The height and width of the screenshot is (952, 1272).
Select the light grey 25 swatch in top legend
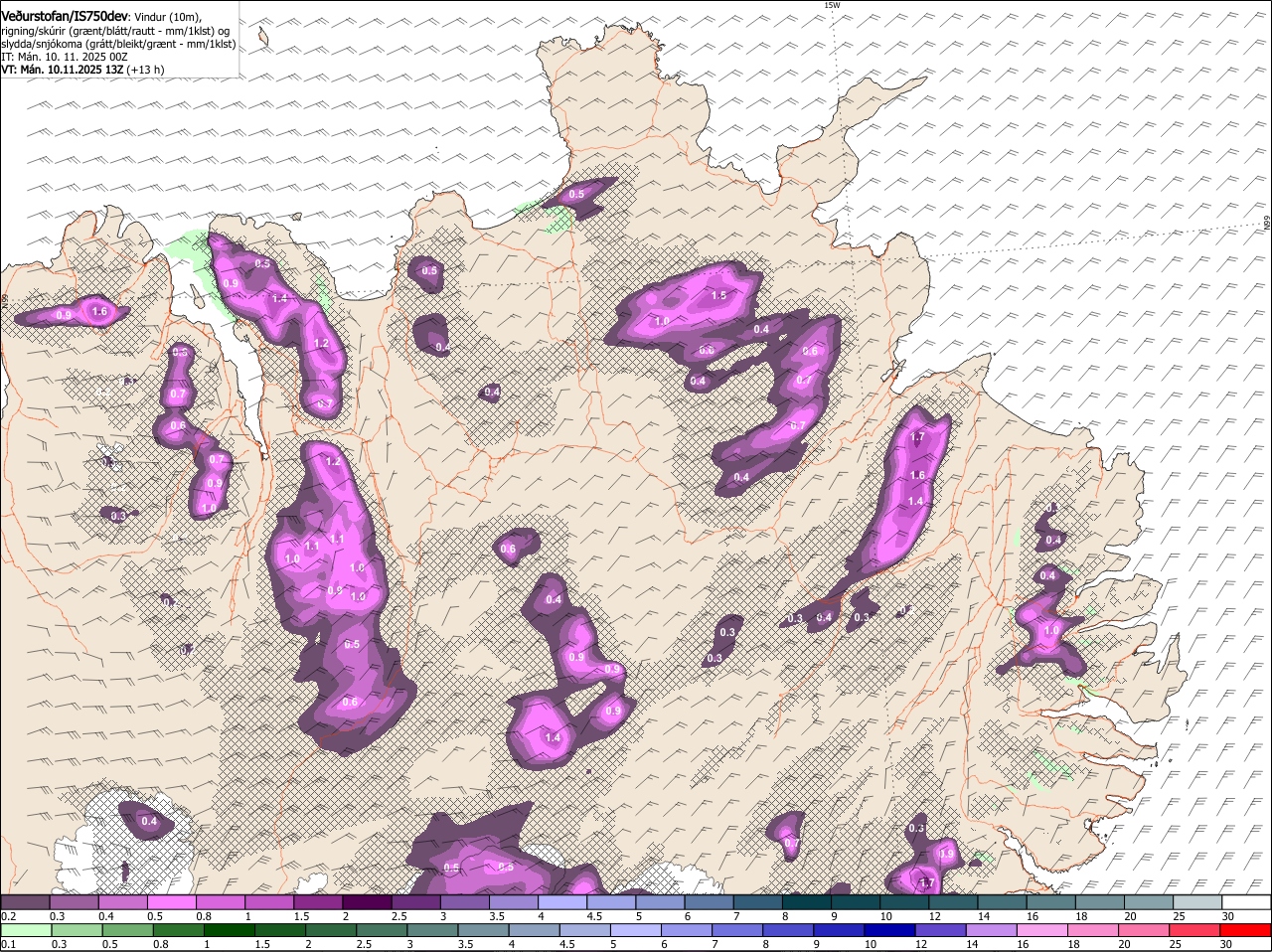(x=1197, y=902)
